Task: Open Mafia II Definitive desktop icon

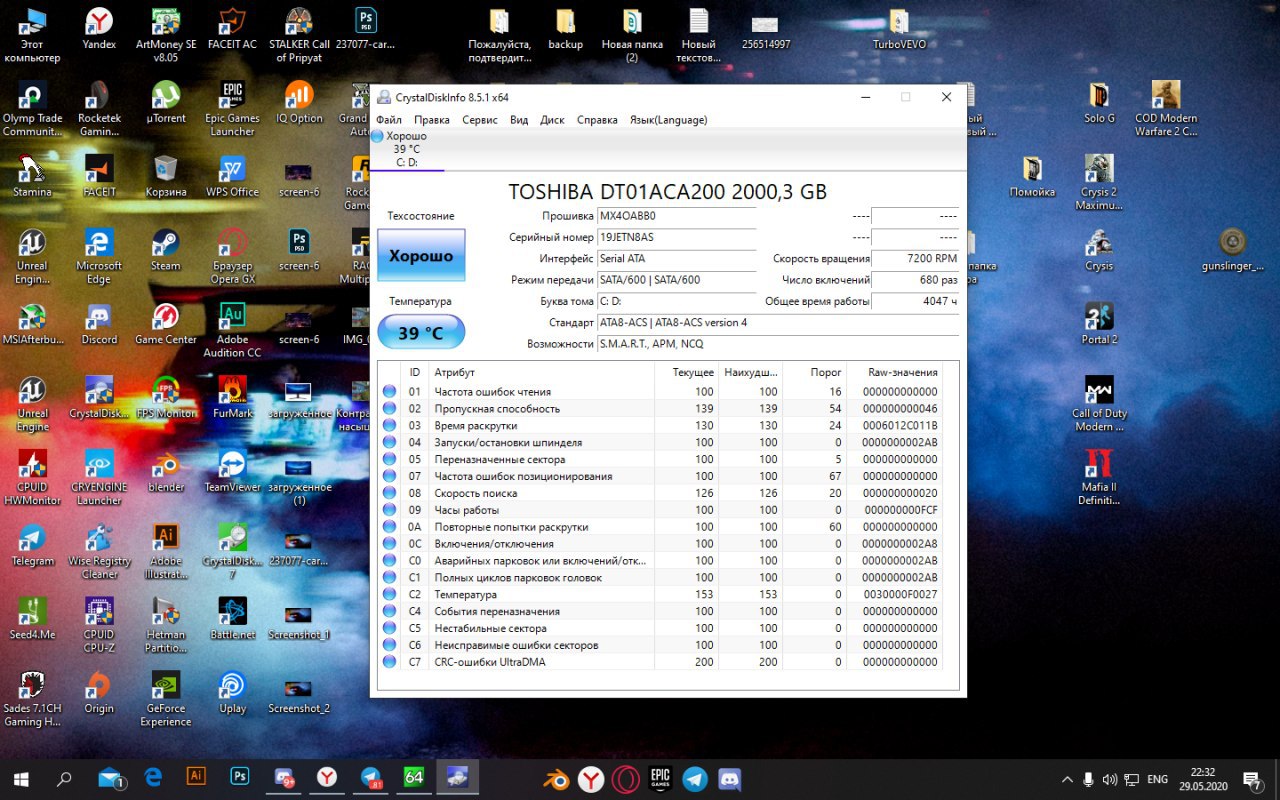Action: click(1099, 479)
